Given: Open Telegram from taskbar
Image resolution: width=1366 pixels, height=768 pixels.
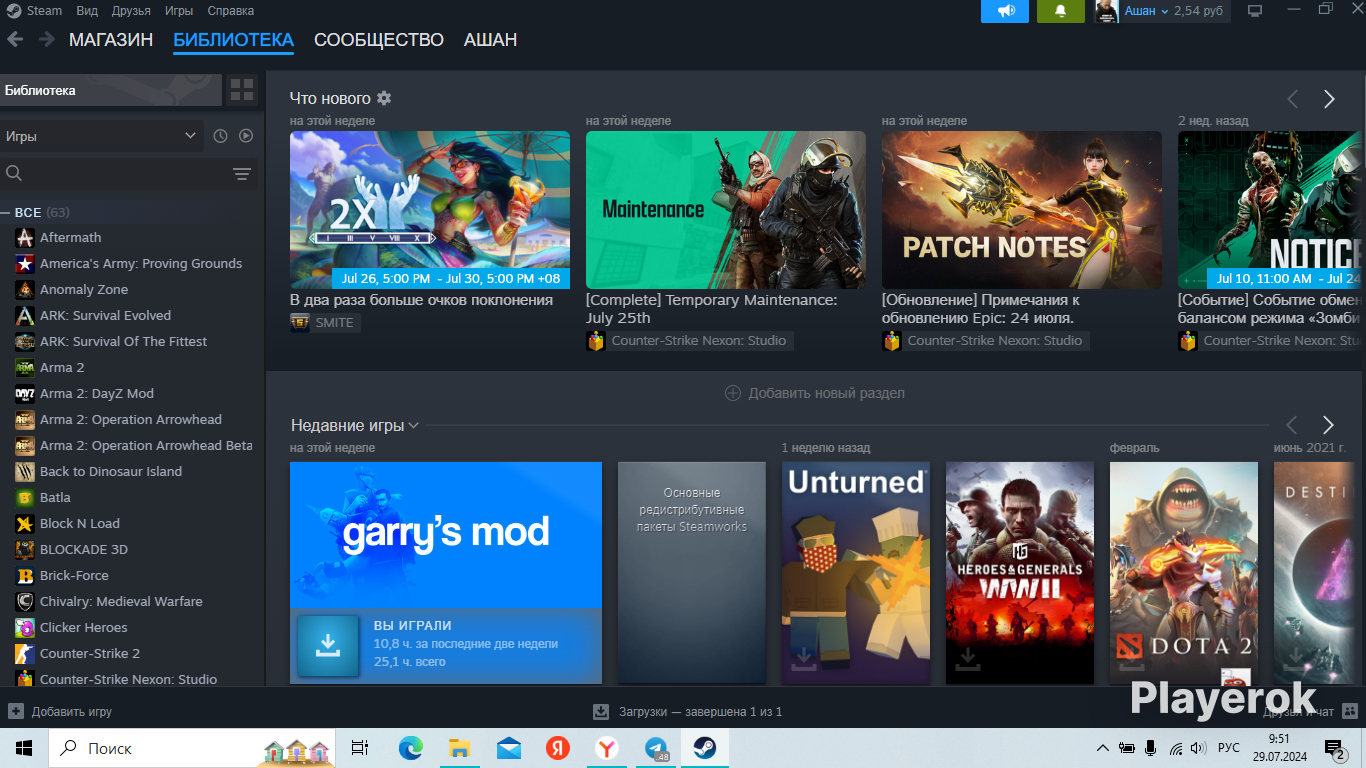Looking at the screenshot, I should (657, 748).
